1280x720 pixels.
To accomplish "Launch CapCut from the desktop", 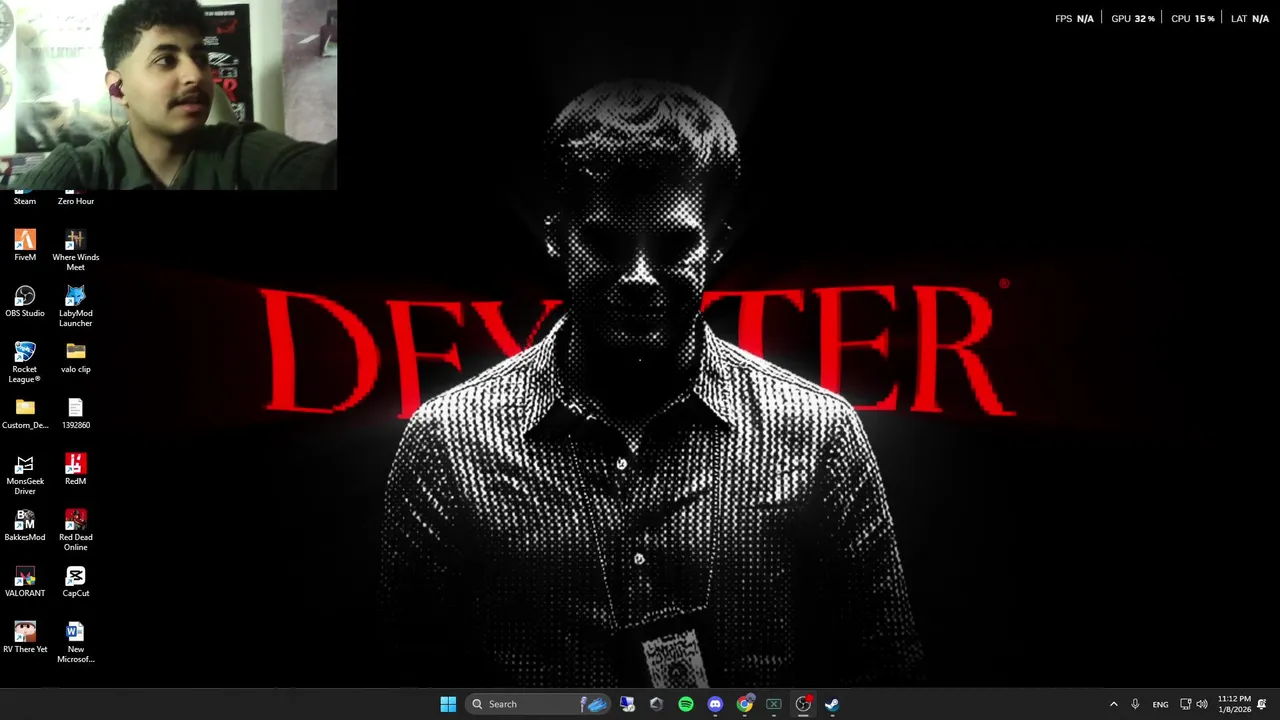I will click(x=76, y=582).
